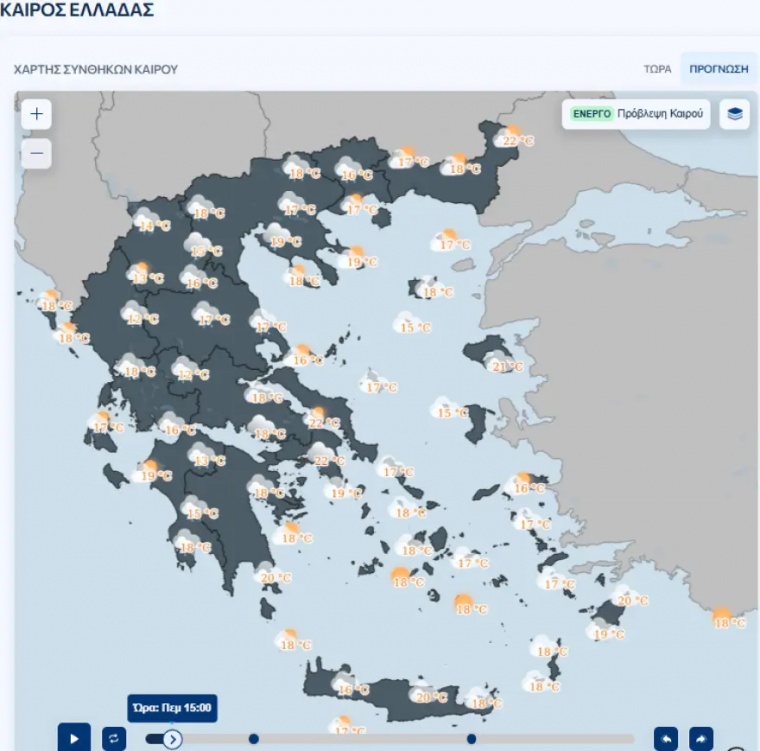The image size is (760, 751).
Task: Zoom out with the minus button
Action: pos(37,154)
